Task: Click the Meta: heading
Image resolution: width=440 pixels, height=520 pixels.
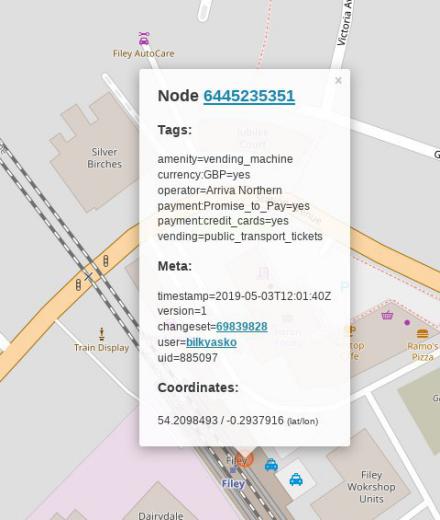Action: 175,266
